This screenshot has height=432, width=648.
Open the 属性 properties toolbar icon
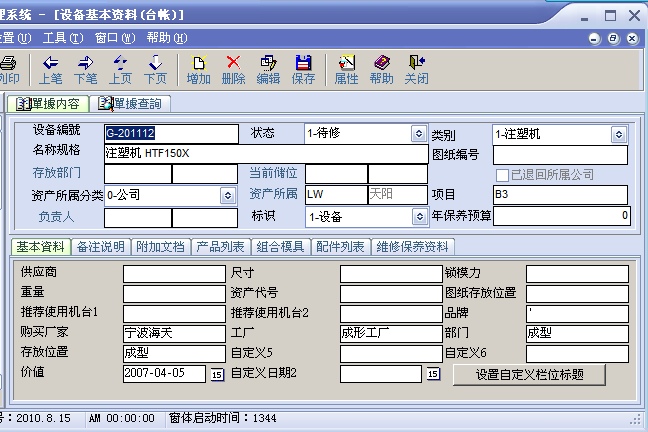tap(346, 63)
